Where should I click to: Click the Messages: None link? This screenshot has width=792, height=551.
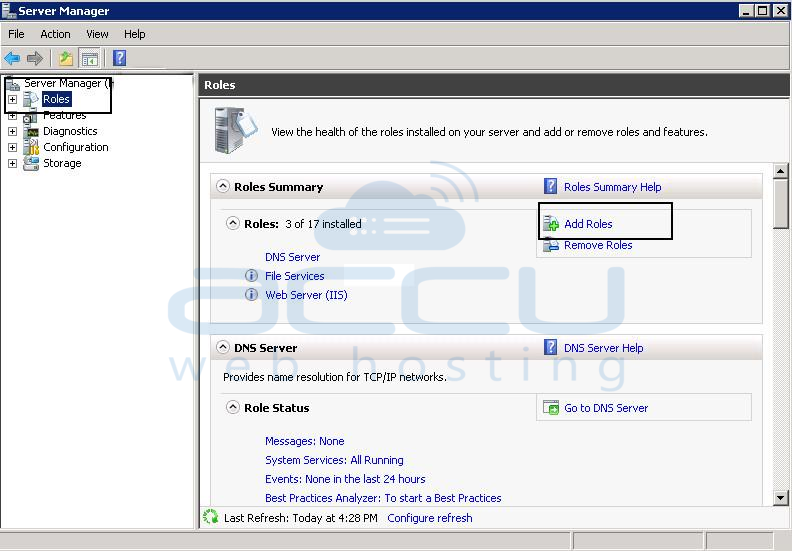tap(305, 441)
